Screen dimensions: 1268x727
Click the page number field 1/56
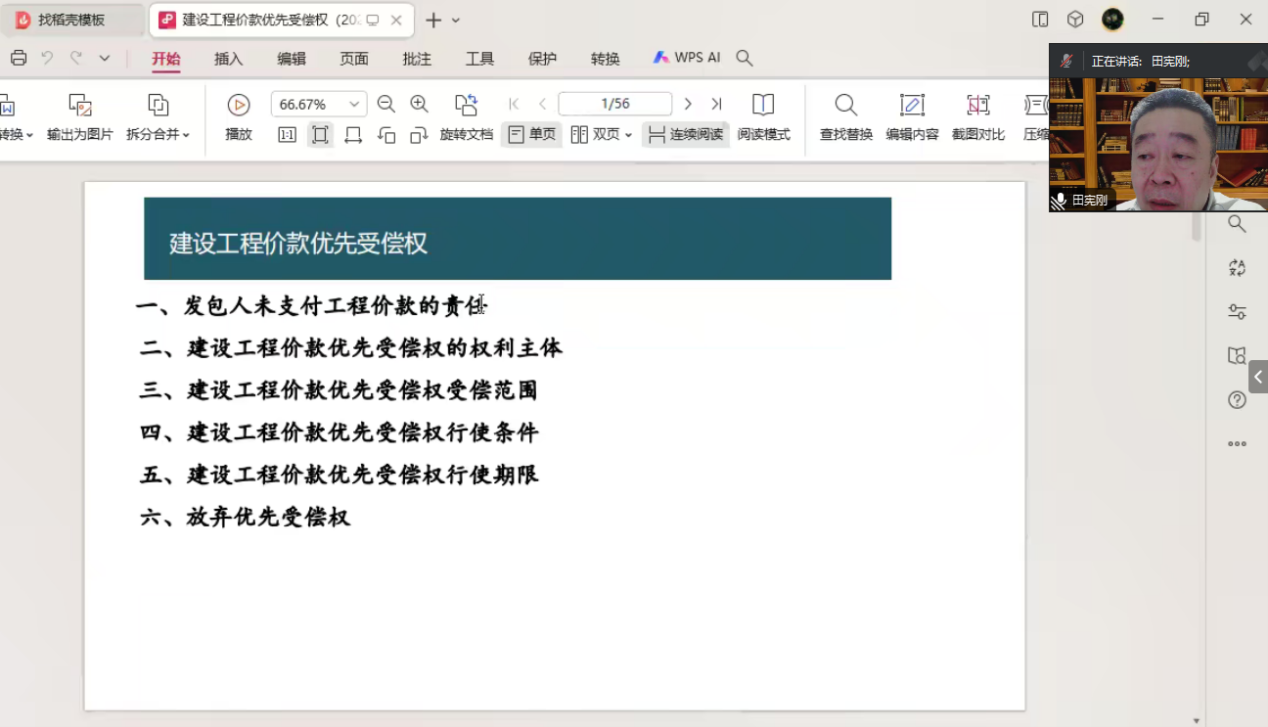tap(614, 104)
